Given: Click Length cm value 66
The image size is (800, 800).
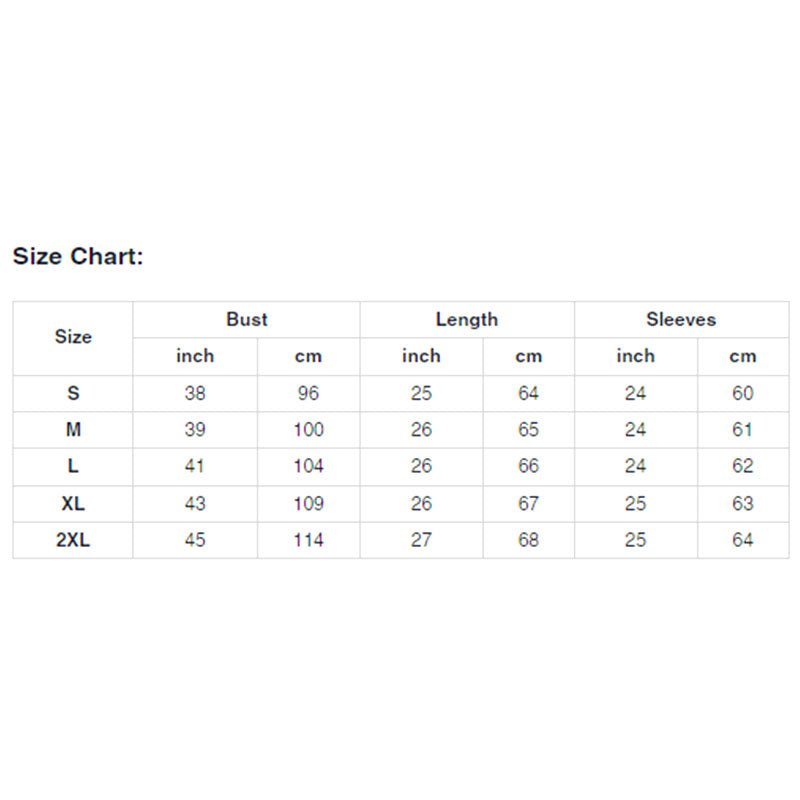Looking at the screenshot, I should [528, 466].
